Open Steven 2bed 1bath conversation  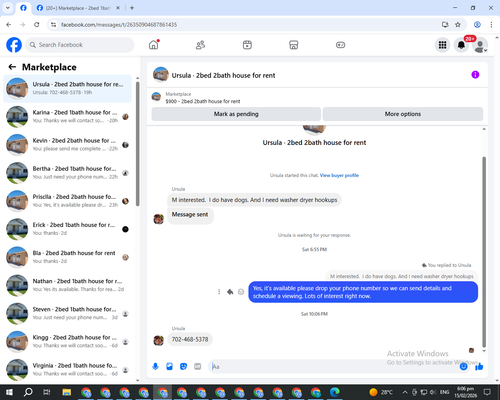point(67,313)
